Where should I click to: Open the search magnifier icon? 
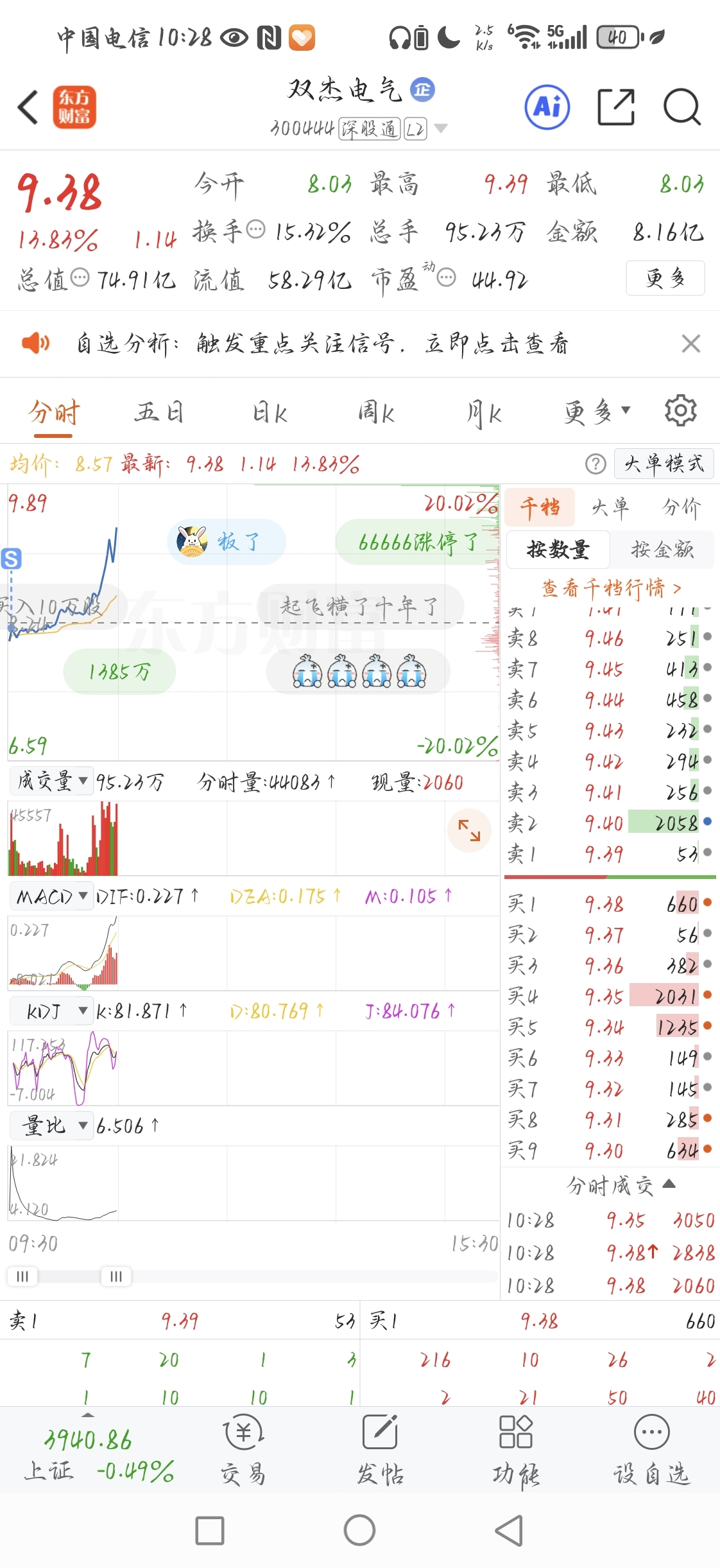pos(682,107)
